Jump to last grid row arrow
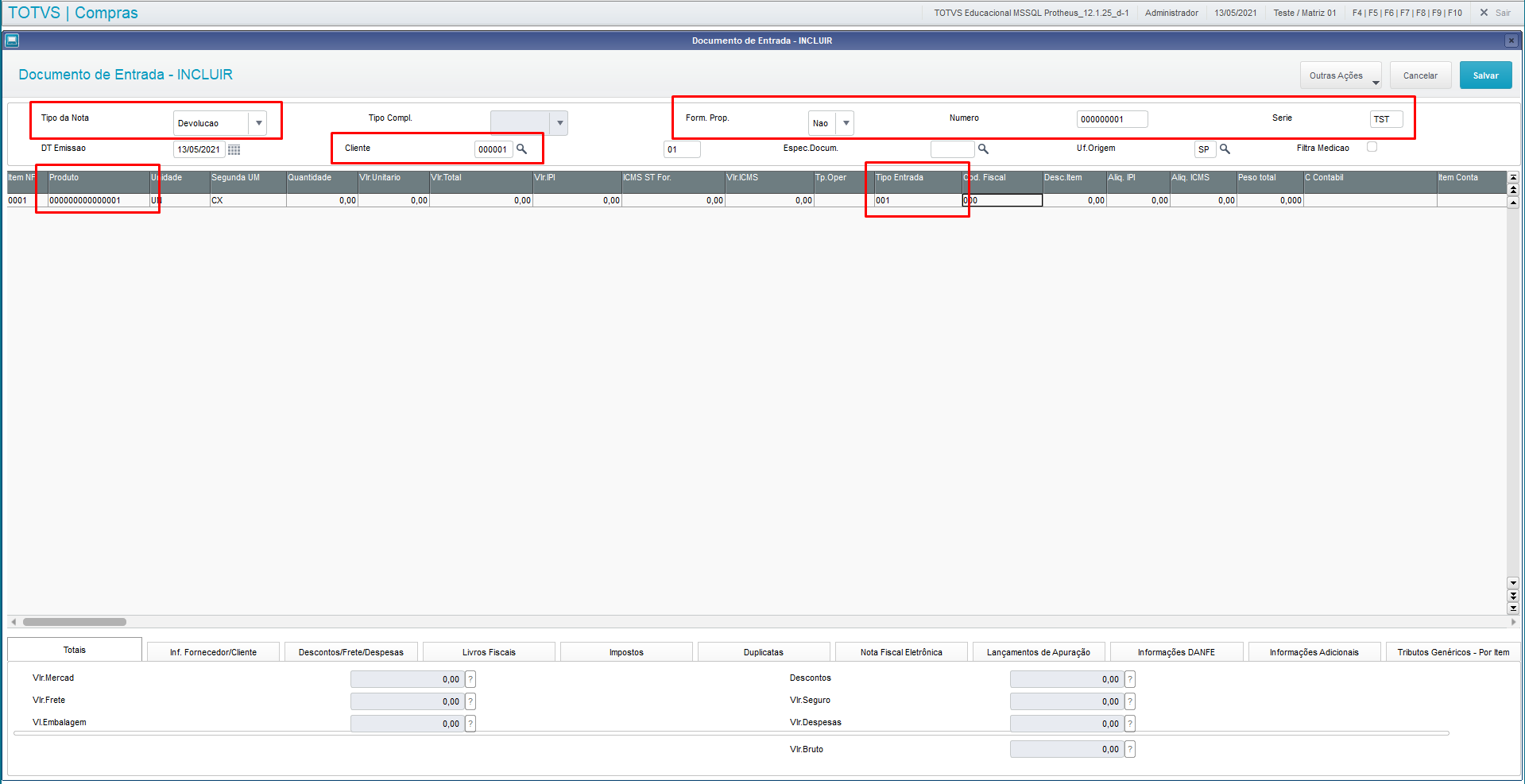 (1513, 608)
